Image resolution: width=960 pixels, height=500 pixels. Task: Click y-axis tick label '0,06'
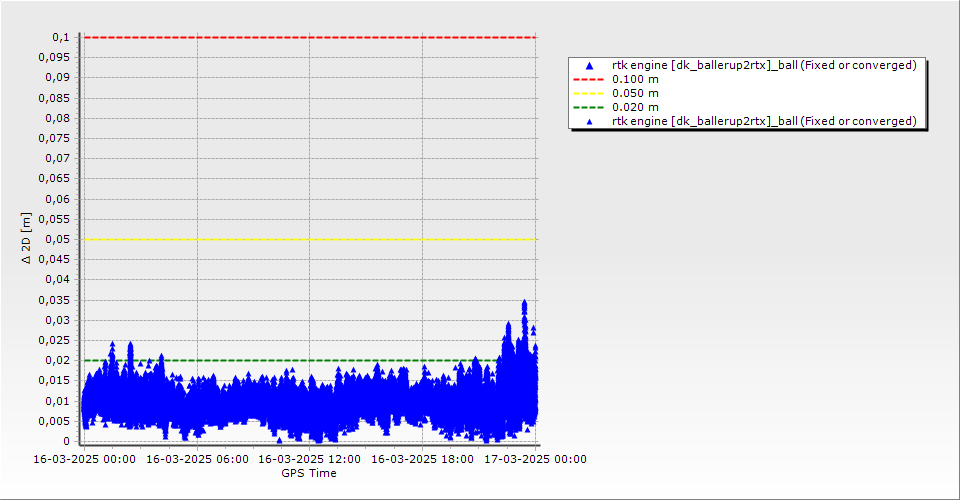pos(58,199)
